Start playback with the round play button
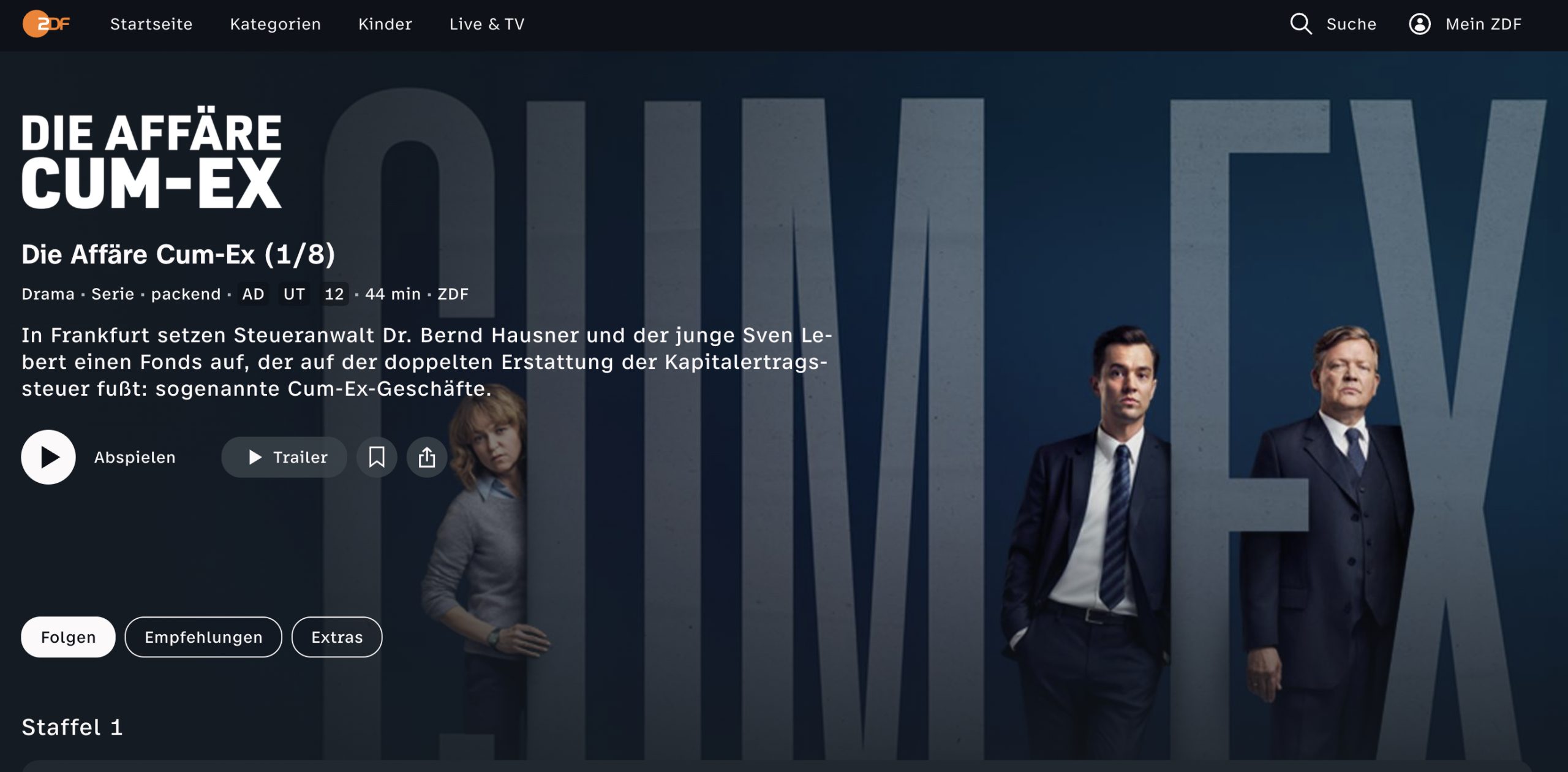The image size is (1568, 772). pos(48,457)
